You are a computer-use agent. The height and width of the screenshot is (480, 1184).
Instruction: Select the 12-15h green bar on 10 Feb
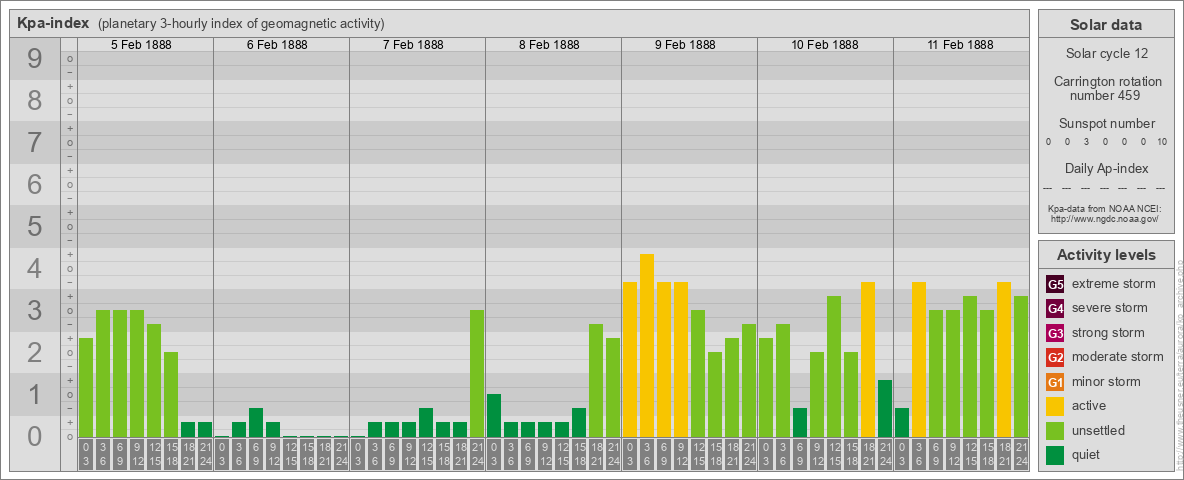(x=834, y=367)
